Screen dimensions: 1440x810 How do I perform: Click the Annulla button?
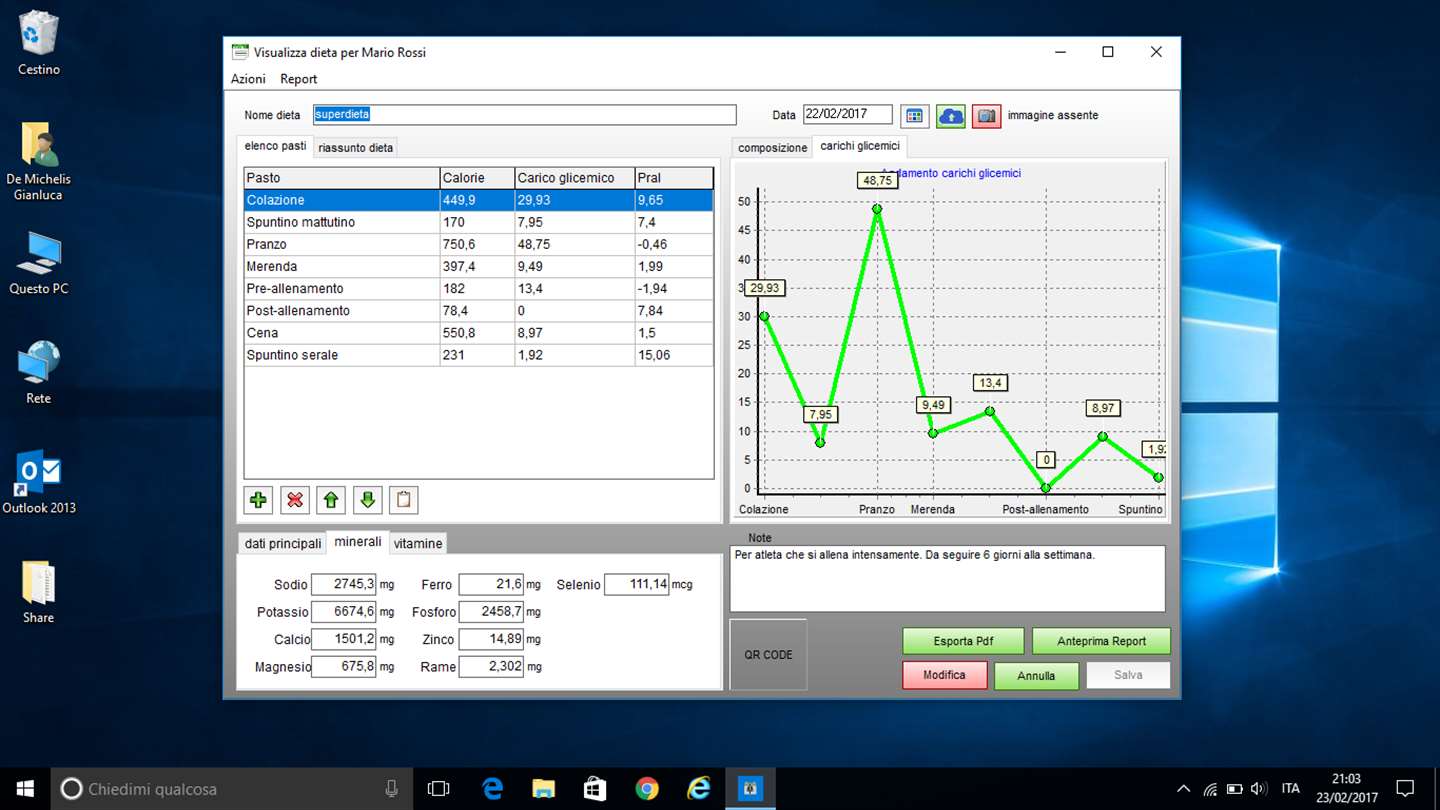pyautogui.click(x=1036, y=676)
